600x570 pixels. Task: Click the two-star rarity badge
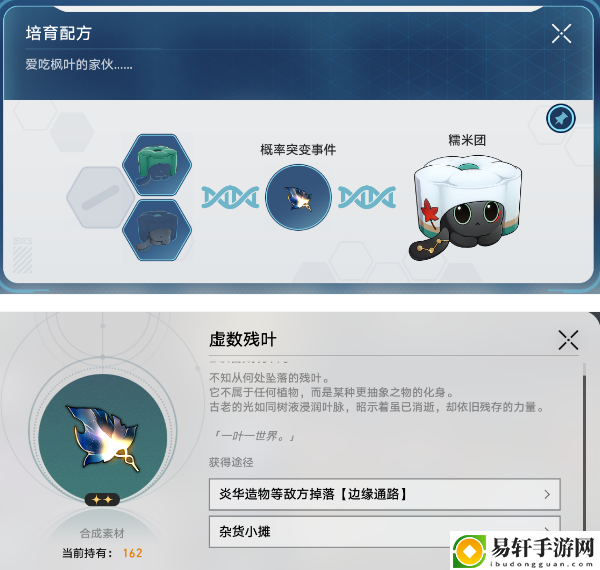click(x=102, y=499)
